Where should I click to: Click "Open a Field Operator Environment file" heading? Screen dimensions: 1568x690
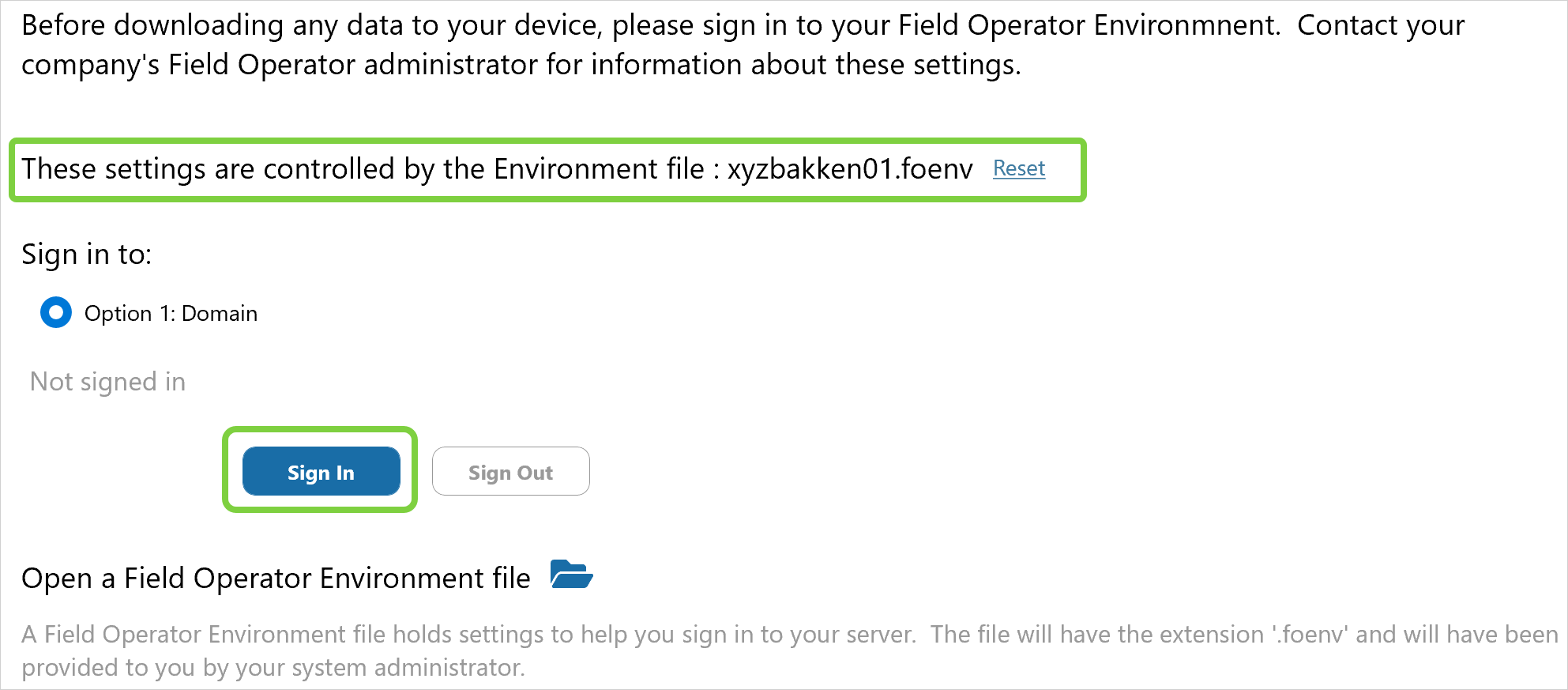[276, 579]
